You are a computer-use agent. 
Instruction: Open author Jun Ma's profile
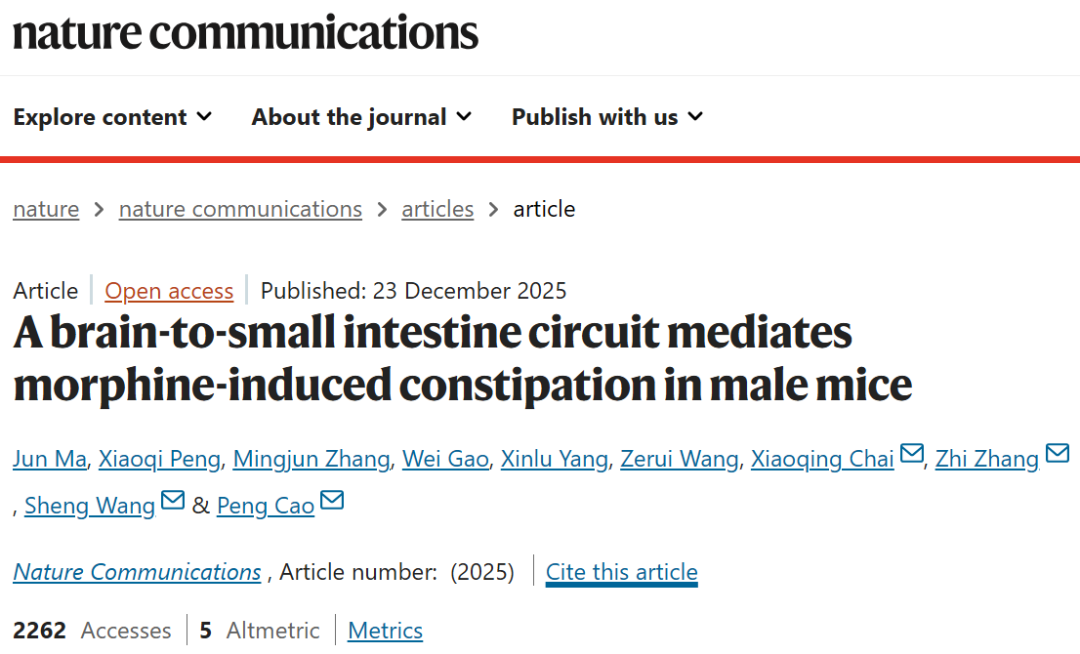point(50,459)
